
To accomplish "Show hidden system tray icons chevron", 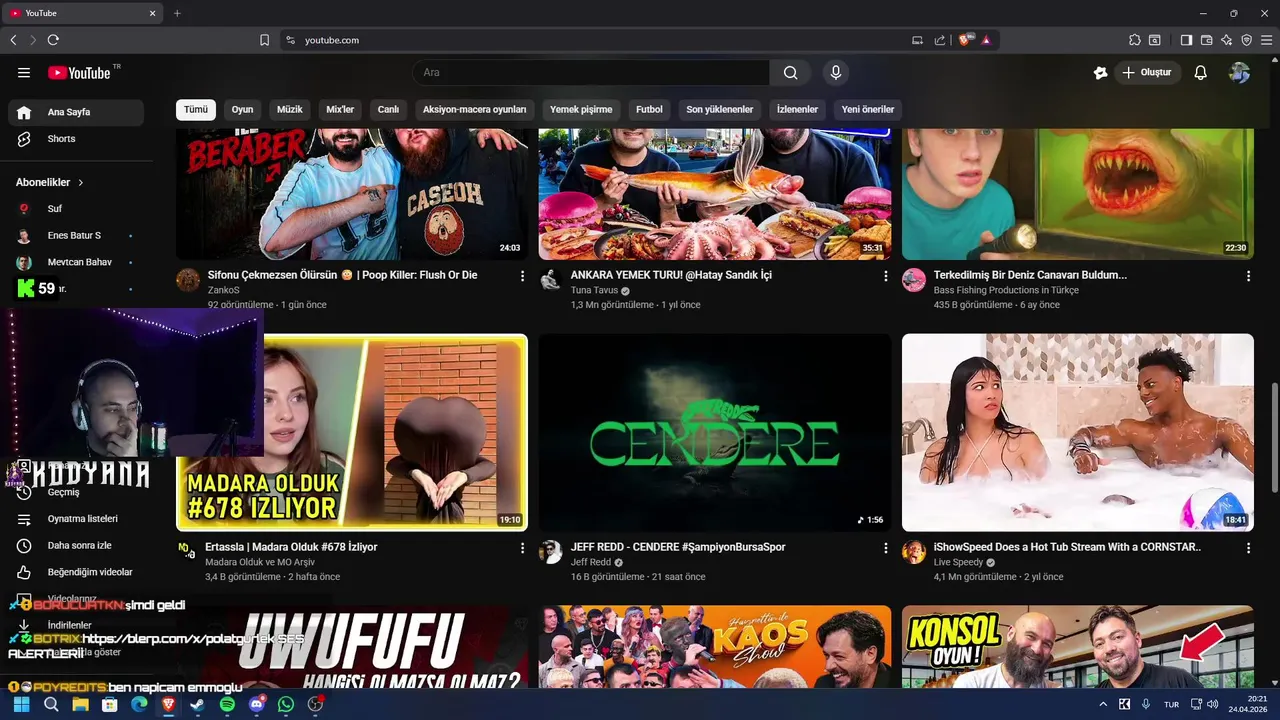I will 1103,705.
